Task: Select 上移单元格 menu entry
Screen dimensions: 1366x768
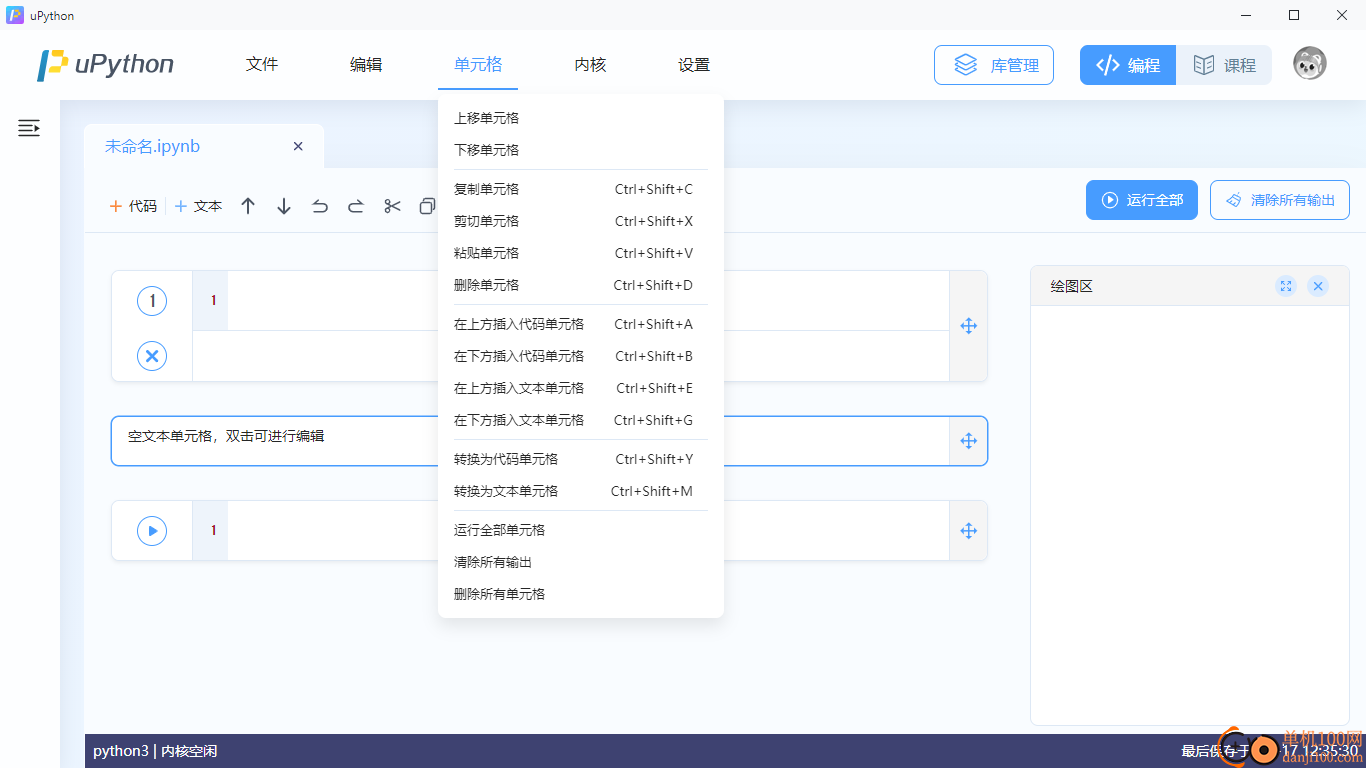Action: 580,118
